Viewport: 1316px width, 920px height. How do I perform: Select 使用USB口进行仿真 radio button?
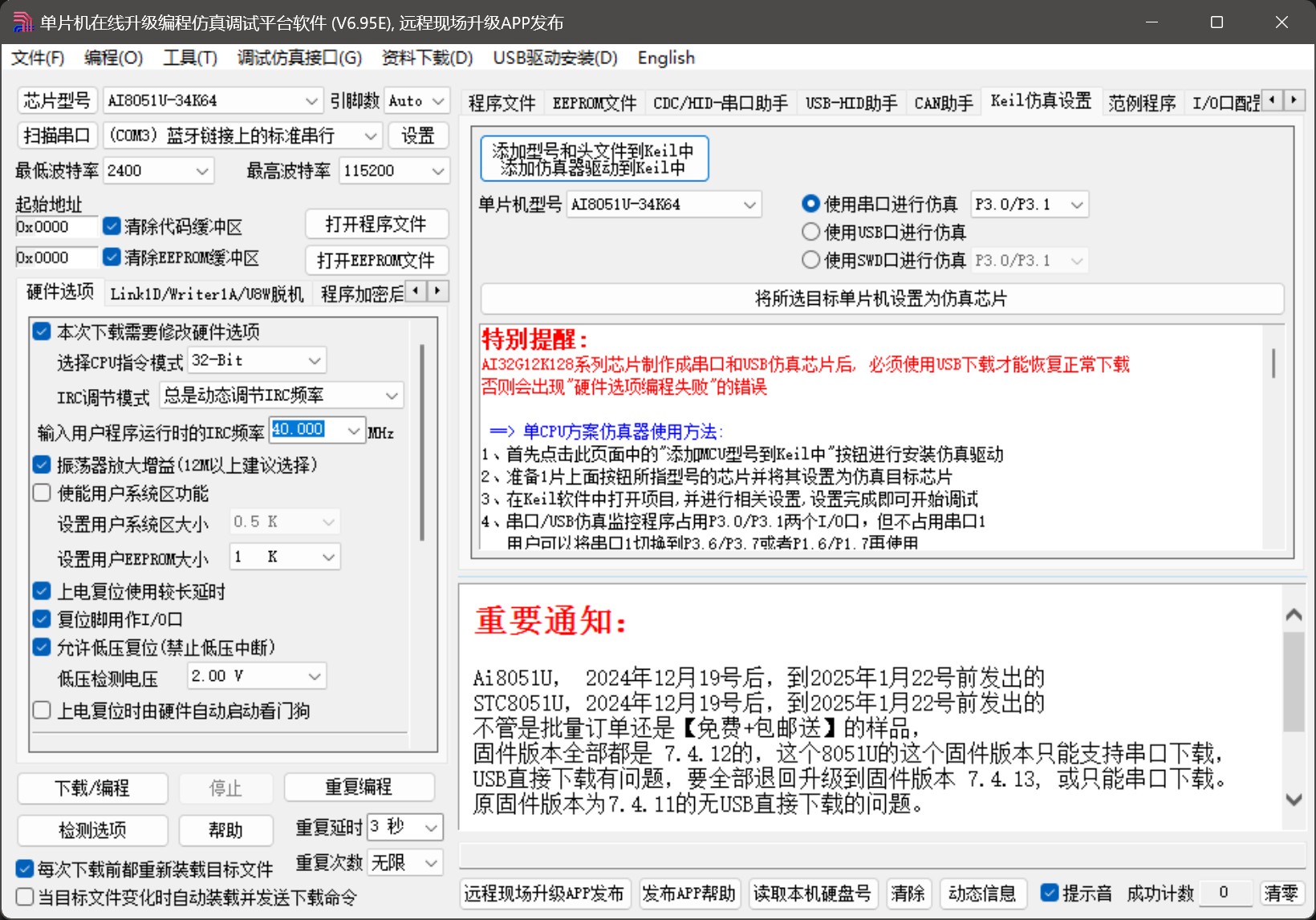click(x=810, y=232)
